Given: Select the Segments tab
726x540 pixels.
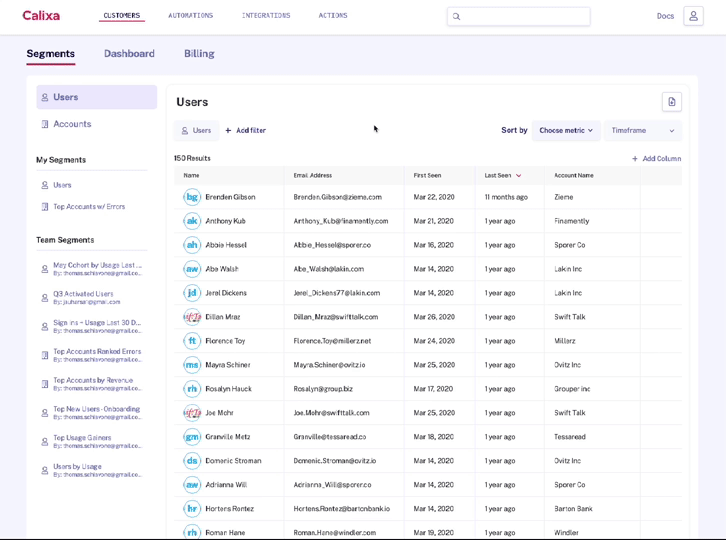Looking at the screenshot, I should [50, 54].
